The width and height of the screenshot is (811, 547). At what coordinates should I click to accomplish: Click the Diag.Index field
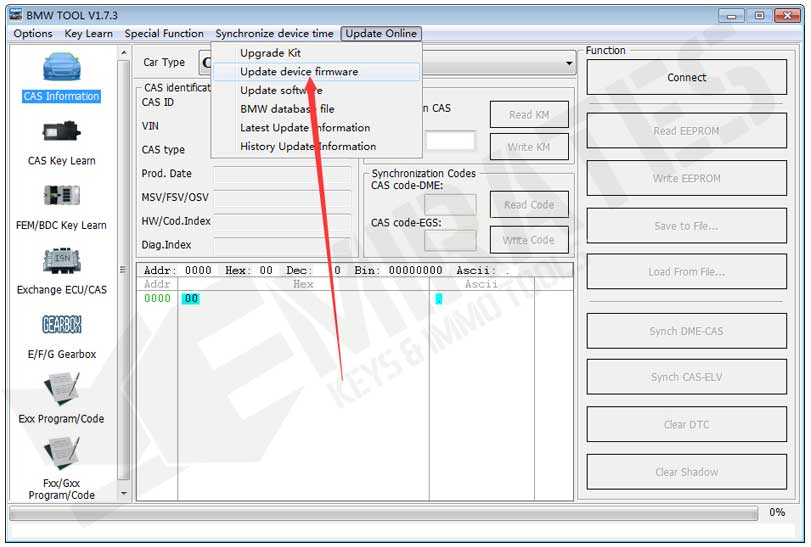pyautogui.click(x=282, y=245)
